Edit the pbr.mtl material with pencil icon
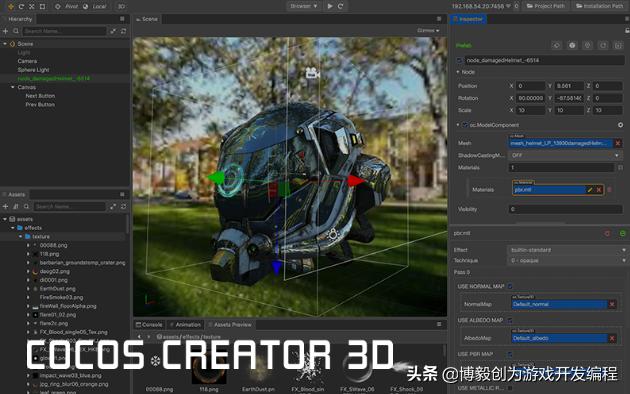The width and height of the screenshot is (630, 394). (x=589, y=190)
